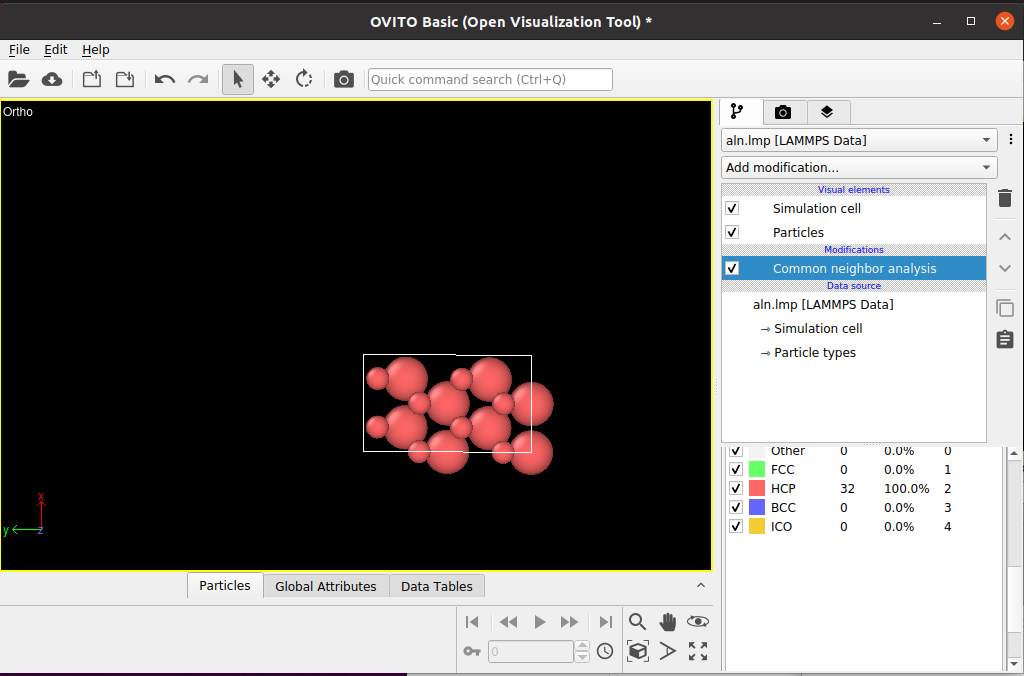Disable the Common neighbor analysis modifier checkbox
The height and width of the screenshot is (676, 1024).
pos(731,268)
